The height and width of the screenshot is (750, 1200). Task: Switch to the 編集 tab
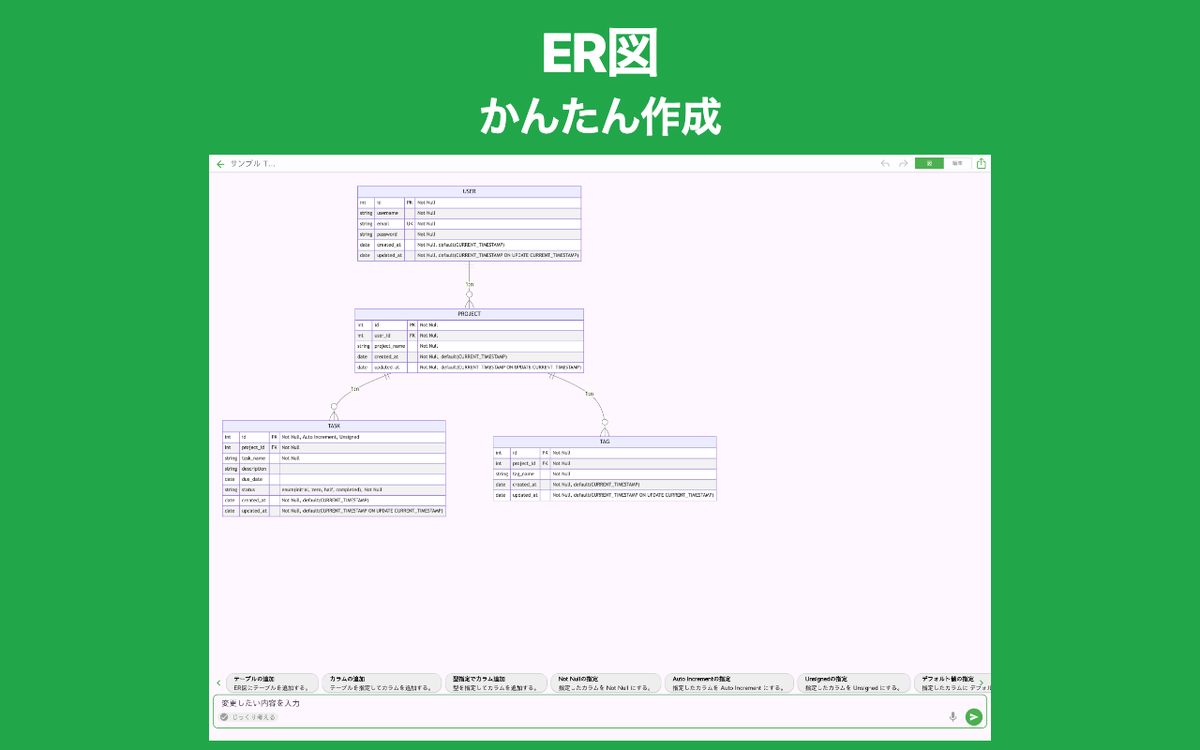point(957,163)
